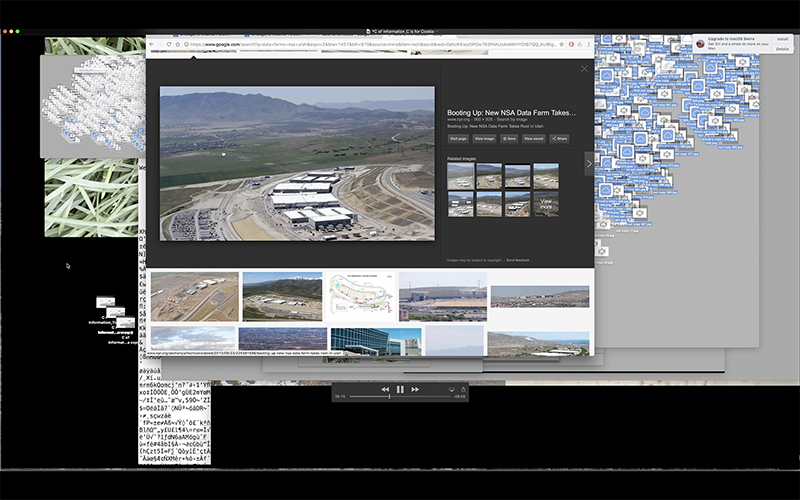Click the fast-forward button in player
This screenshot has height=500, width=800.
point(415,389)
